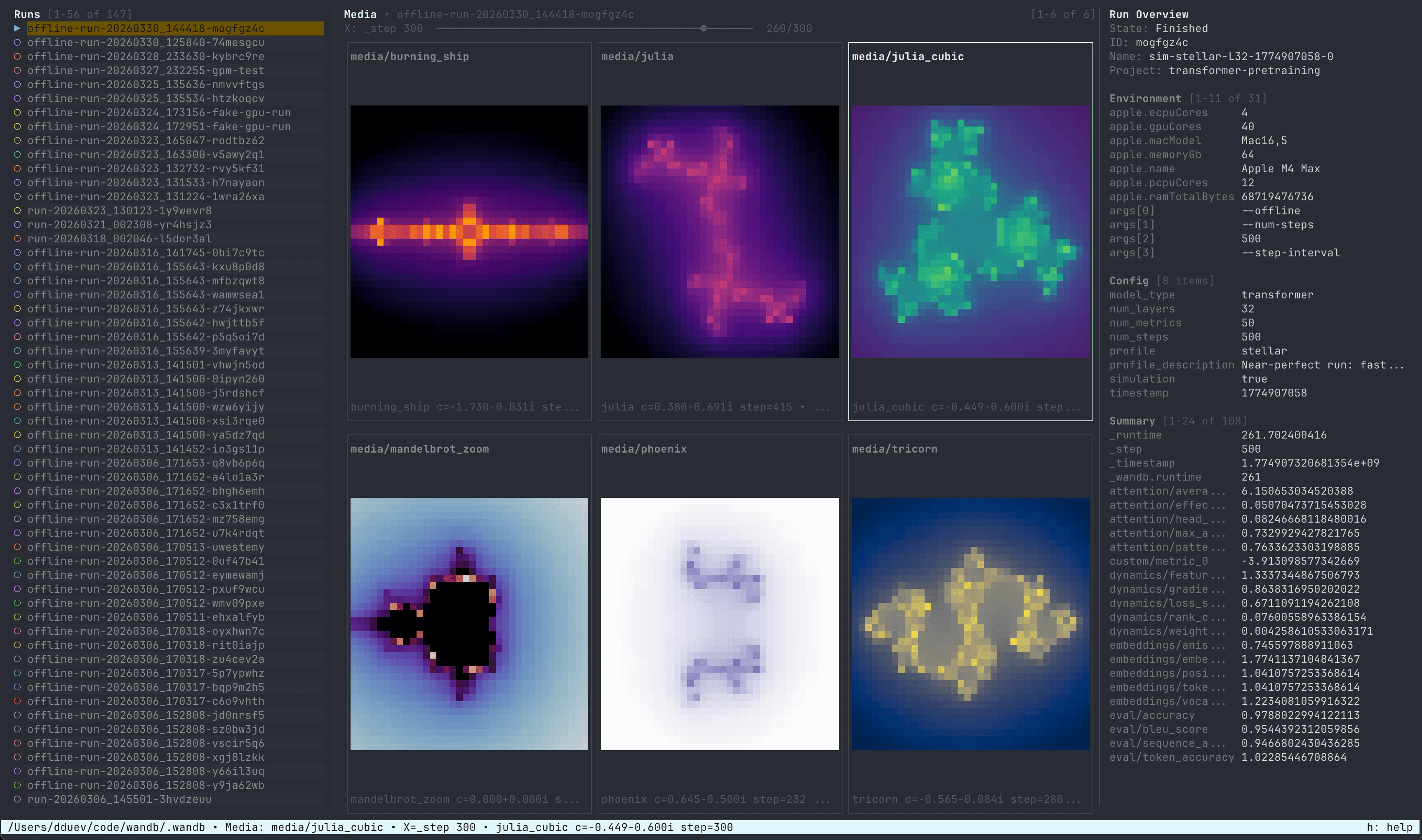Expand the Summary section to see all 108 entries
The height and width of the screenshot is (840, 1422).
1132,420
